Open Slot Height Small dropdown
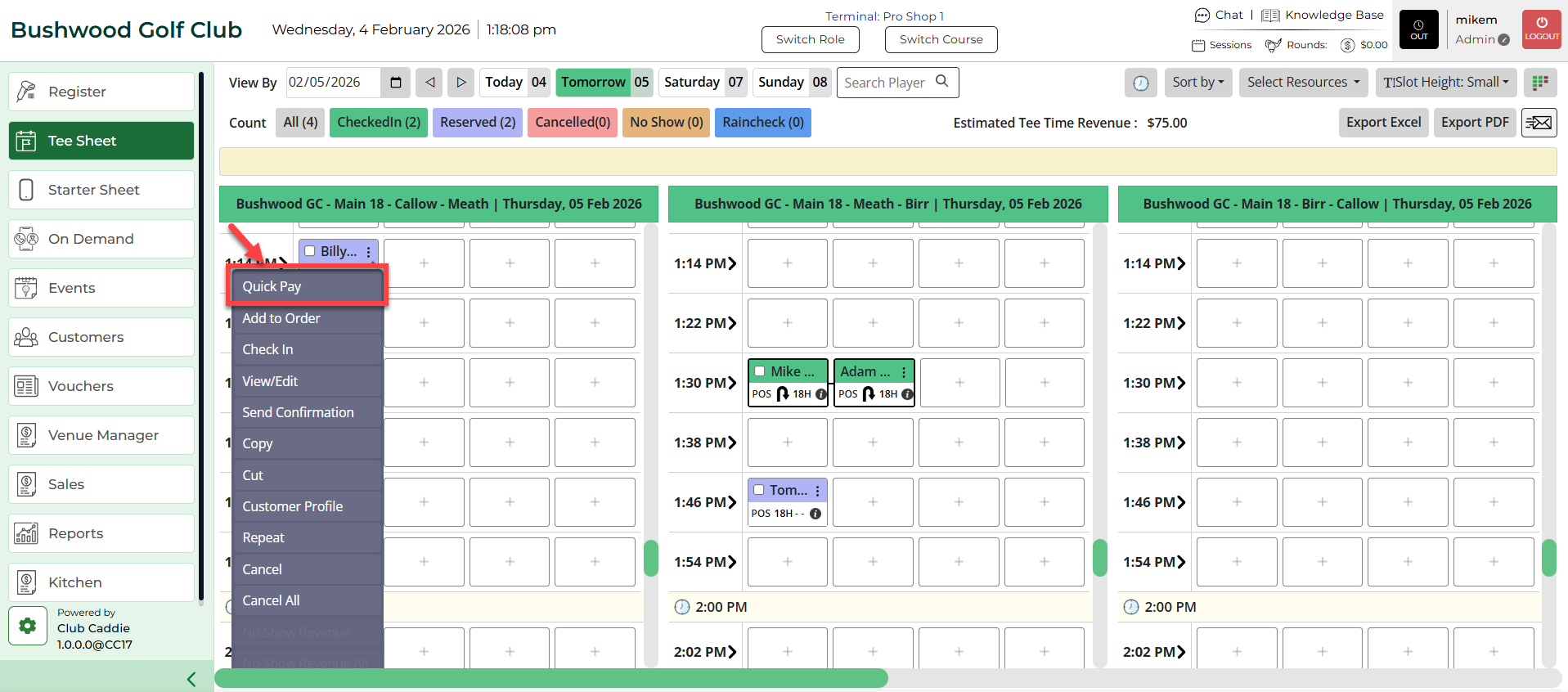 coord(1445,83)
